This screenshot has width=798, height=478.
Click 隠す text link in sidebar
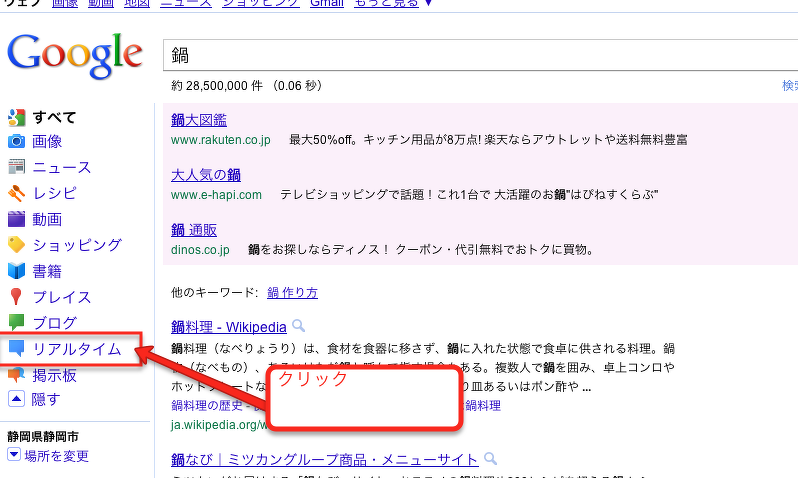[46, 399]
